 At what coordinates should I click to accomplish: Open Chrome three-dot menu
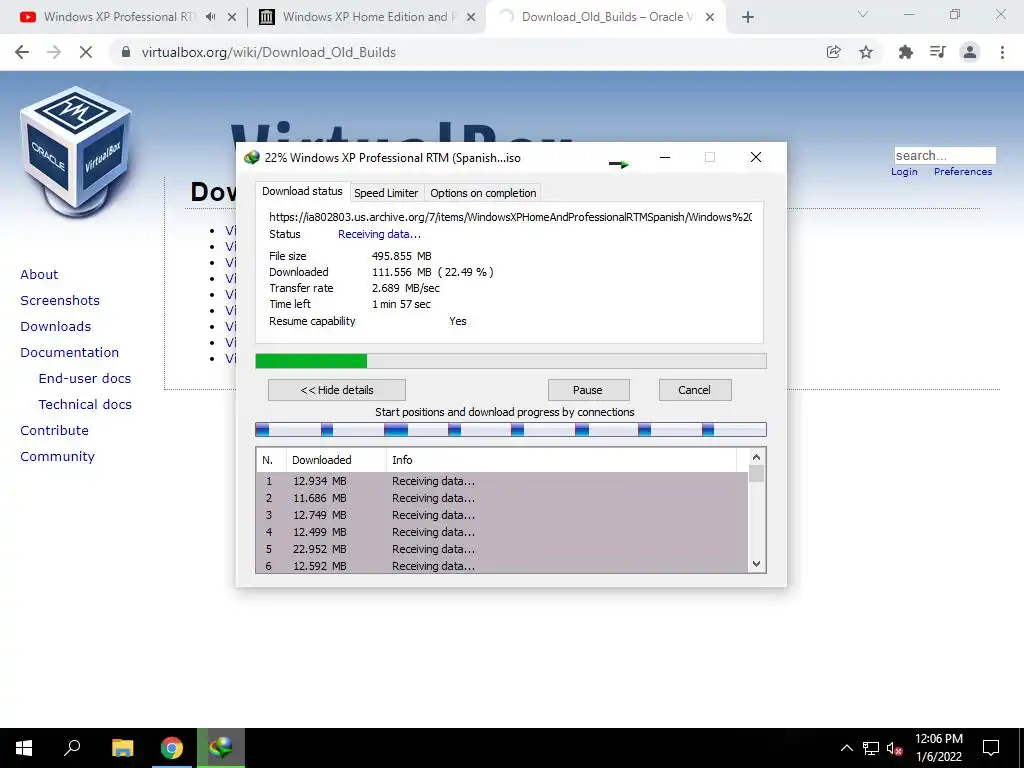(x=1002, y=52)
